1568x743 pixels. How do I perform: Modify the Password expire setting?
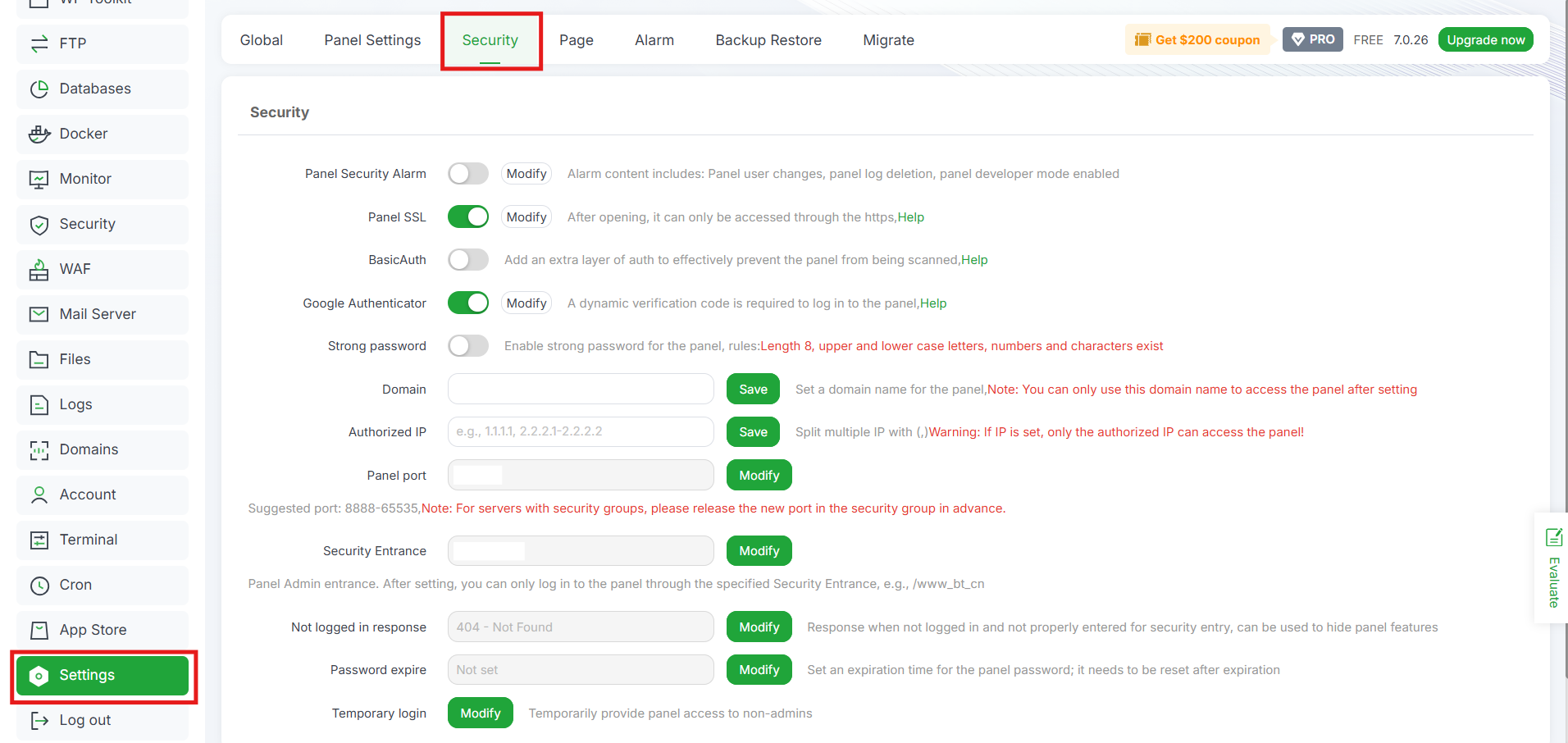pos(759,670)
